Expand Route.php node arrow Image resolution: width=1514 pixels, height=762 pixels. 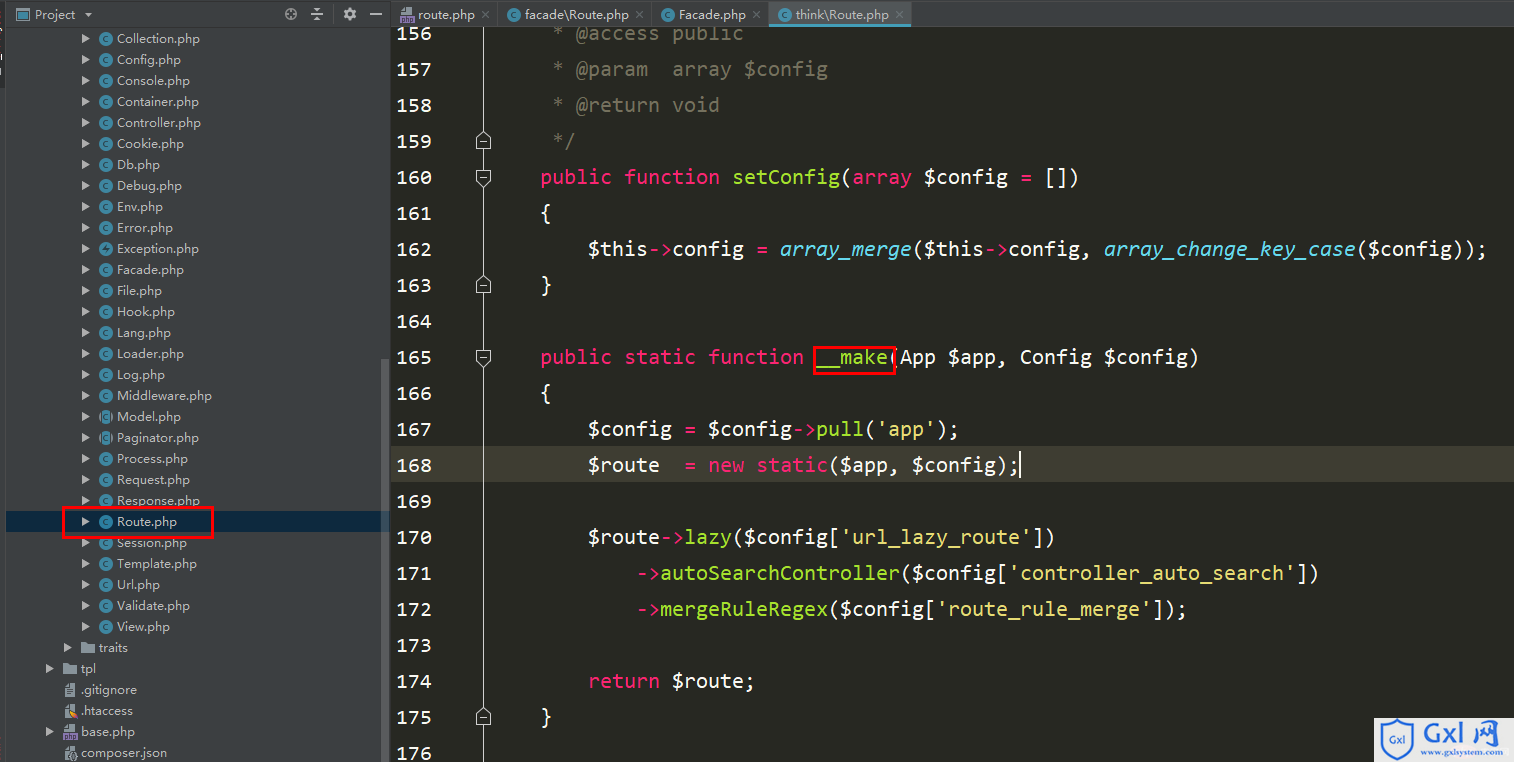point(86,522)
